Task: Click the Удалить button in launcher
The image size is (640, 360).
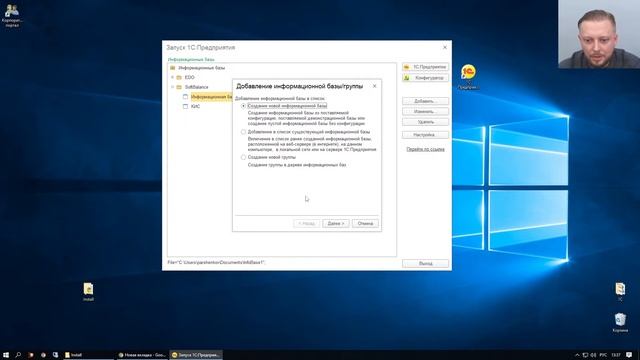Action: click(425, 122)
